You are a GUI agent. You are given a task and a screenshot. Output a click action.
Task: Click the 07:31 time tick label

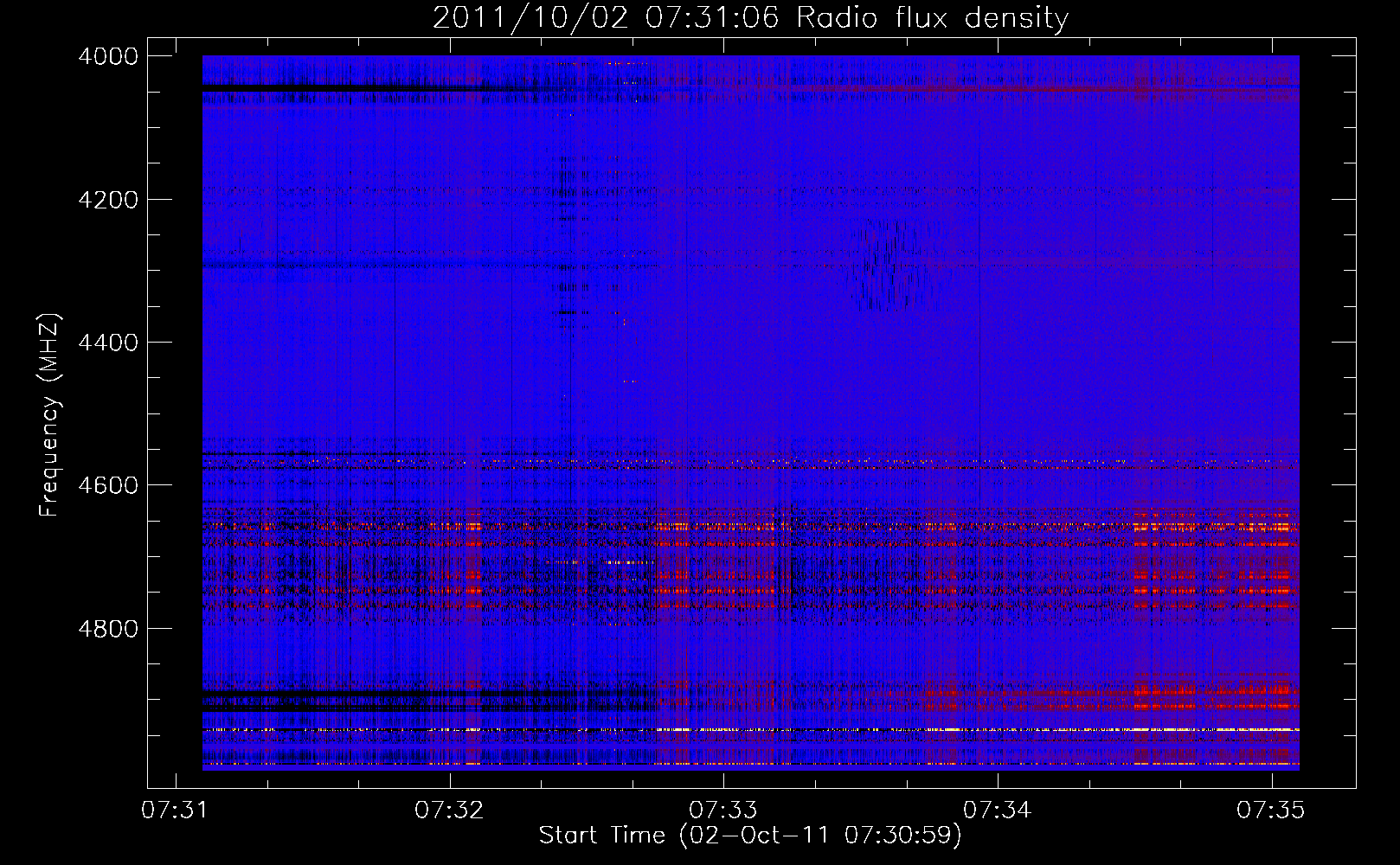pos(176,810)
